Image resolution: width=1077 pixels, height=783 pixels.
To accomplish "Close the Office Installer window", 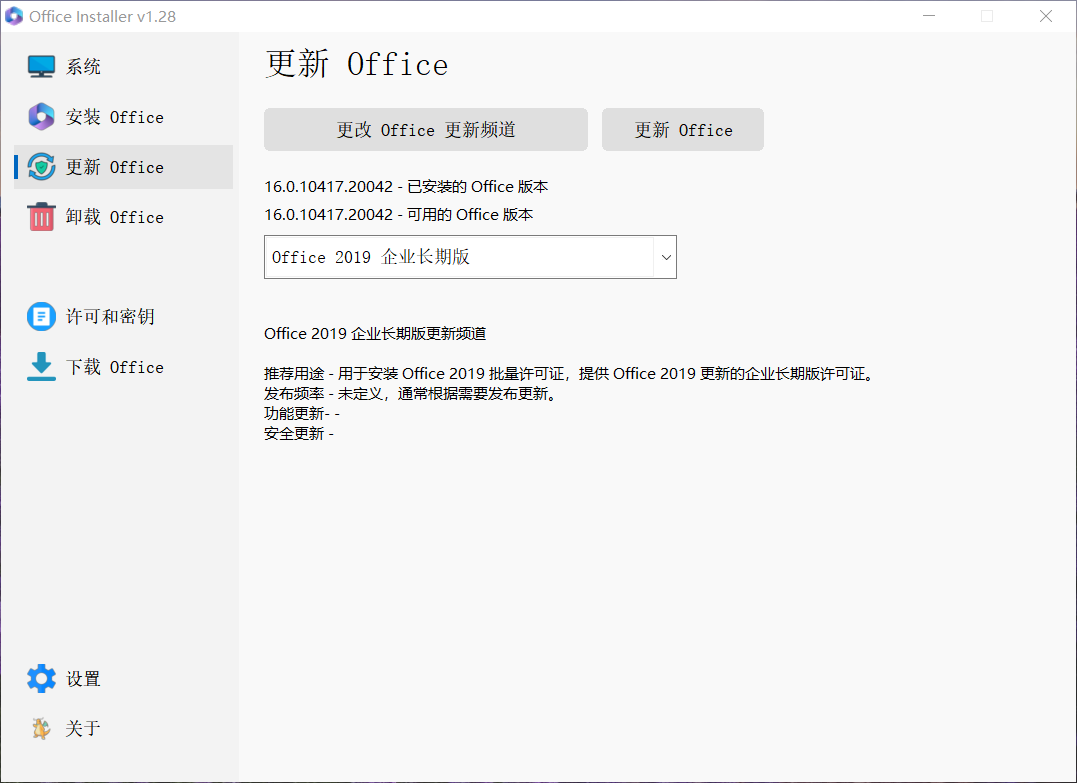I will pyautogui.click(x=1046, y=16).
